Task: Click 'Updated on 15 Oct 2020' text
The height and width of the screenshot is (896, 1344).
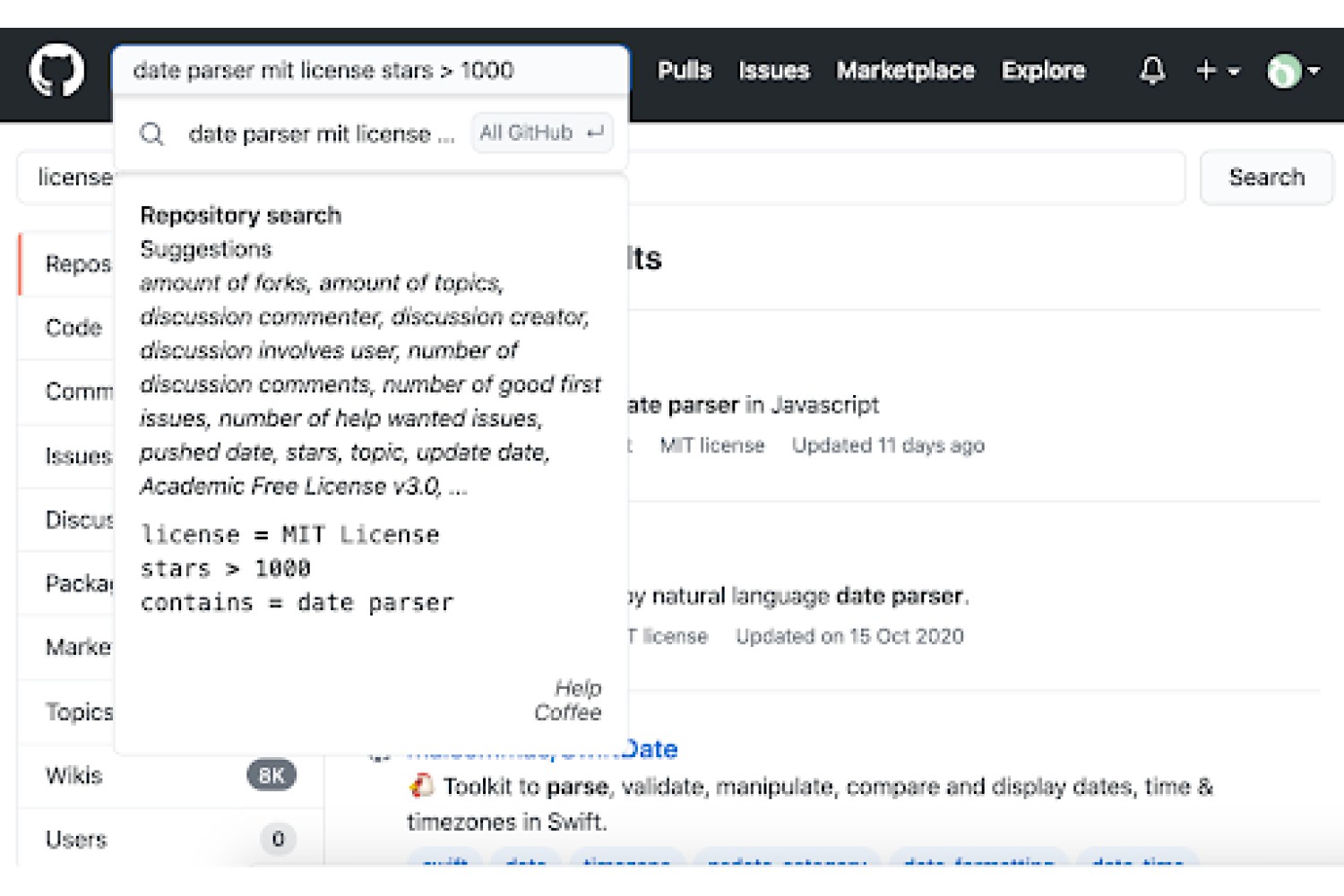Action: coord(849,636)
